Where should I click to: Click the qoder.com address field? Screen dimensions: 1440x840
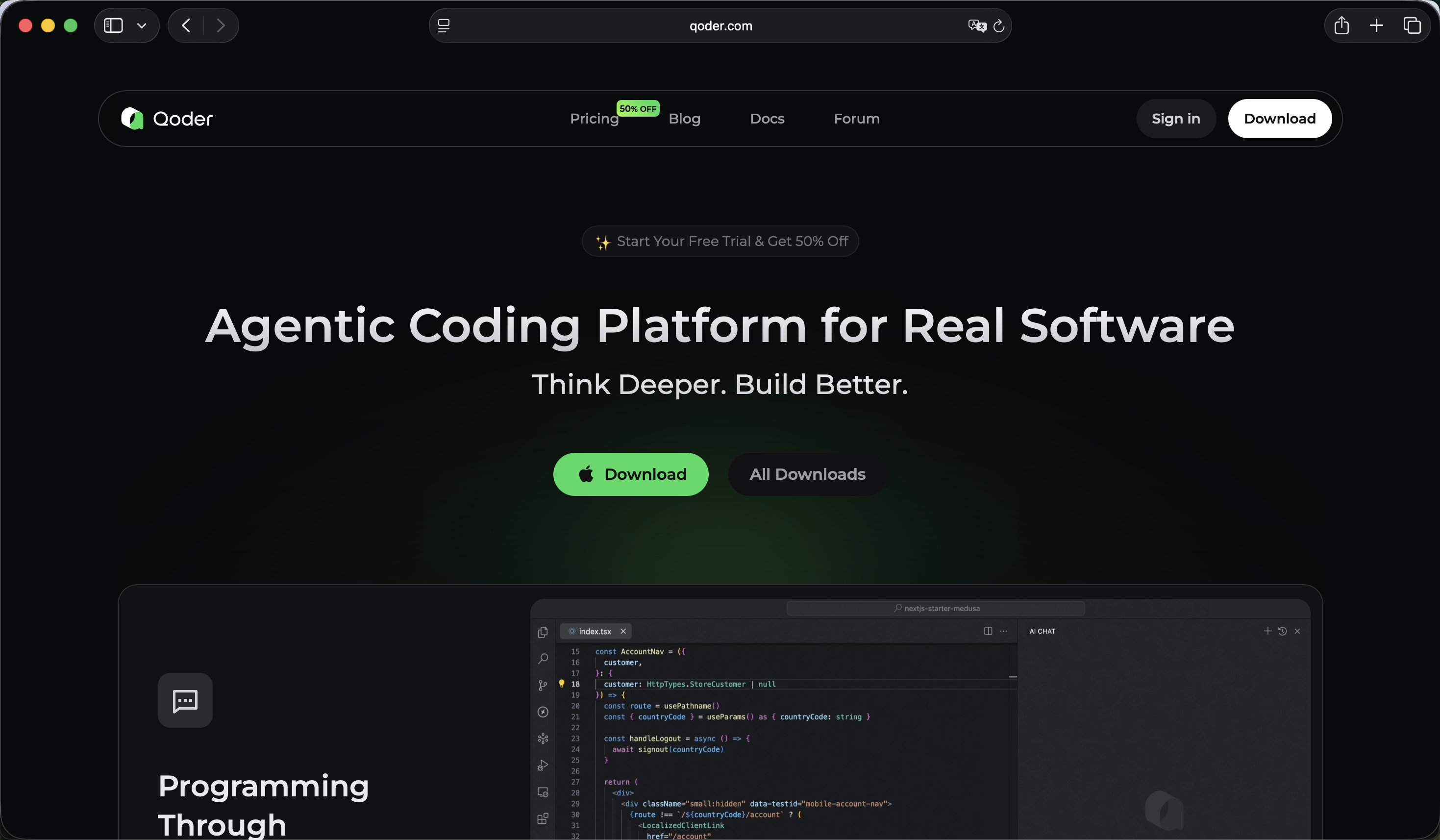point(720,25)
